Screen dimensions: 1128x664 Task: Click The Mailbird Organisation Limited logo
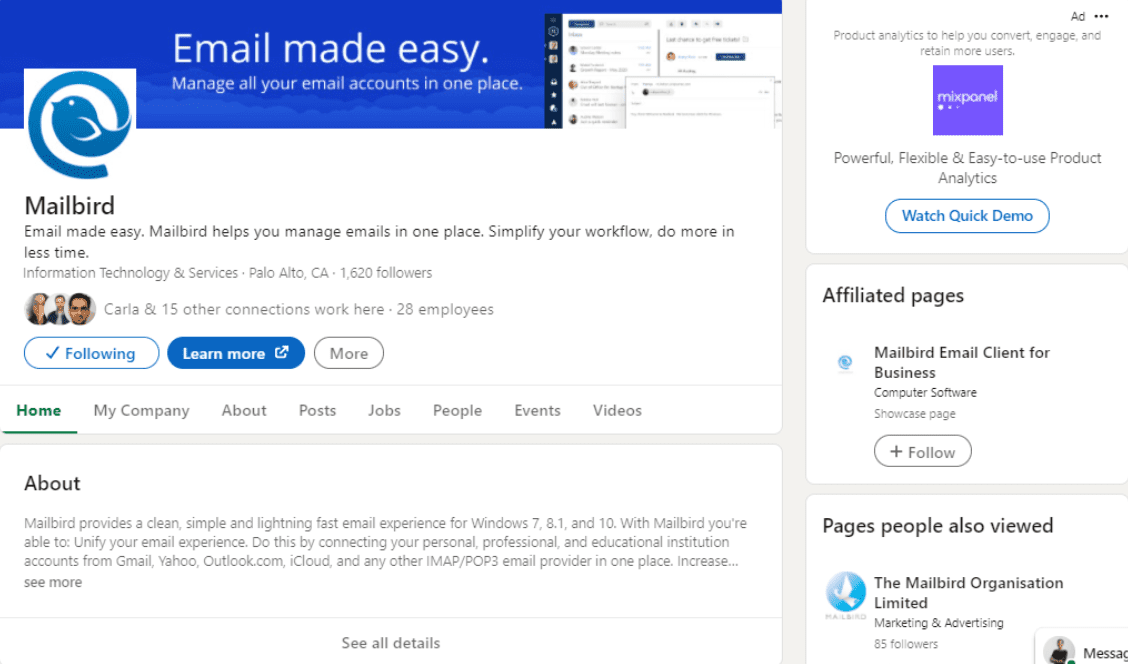[x=845, y=595]
